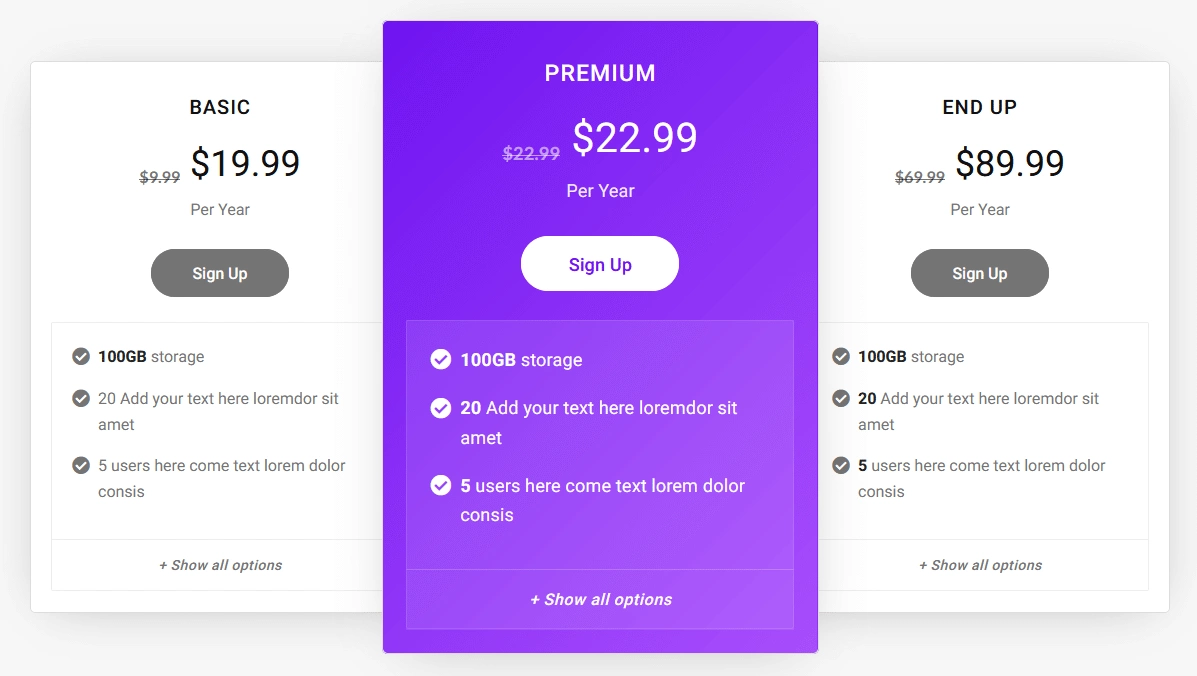Click the checkmark beside Premium 20 Add feature

(441, 408)
